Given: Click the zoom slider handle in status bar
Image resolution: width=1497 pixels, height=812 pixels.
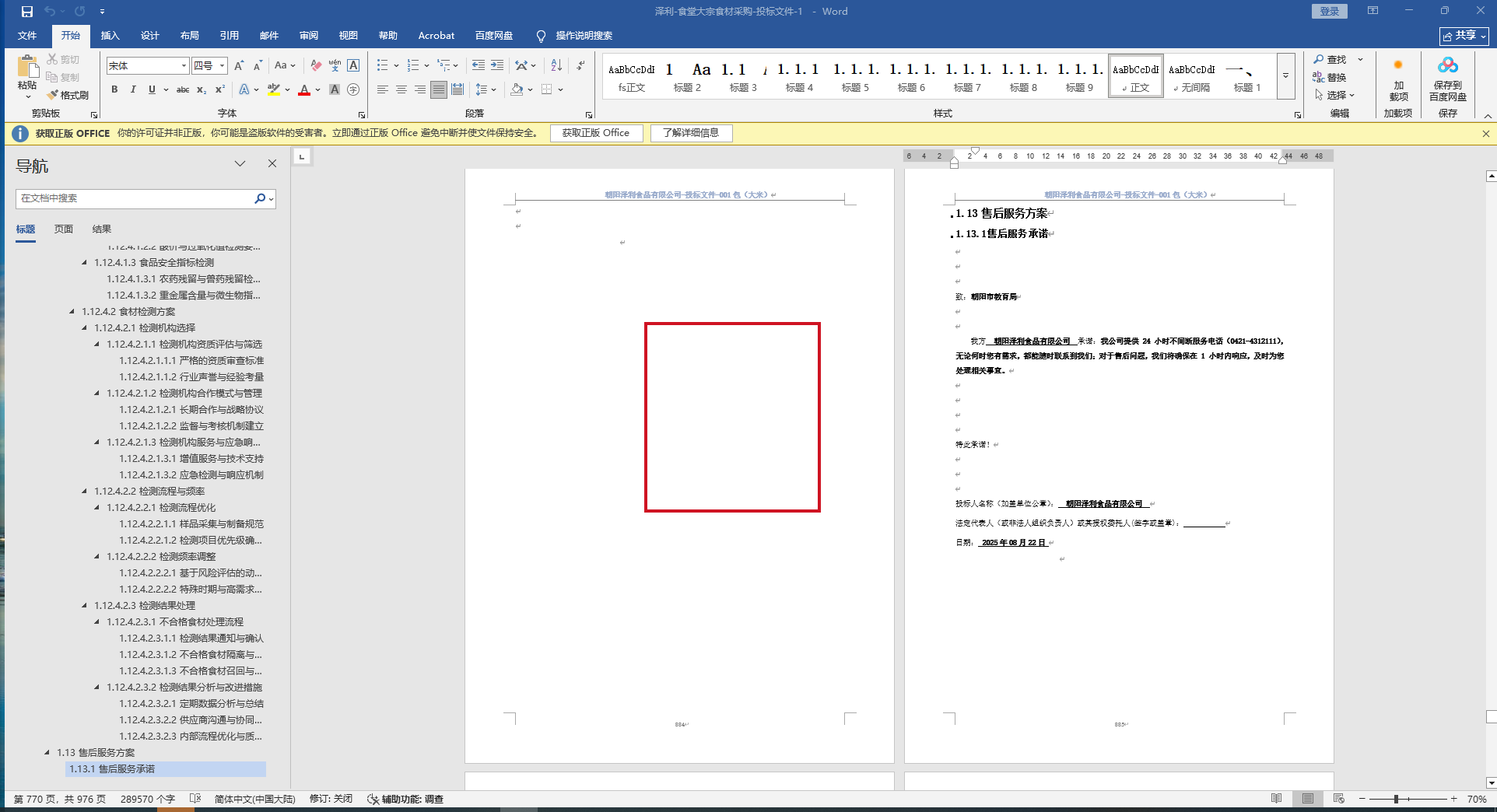Looking at the screenshot, I should coord(1397,799).
